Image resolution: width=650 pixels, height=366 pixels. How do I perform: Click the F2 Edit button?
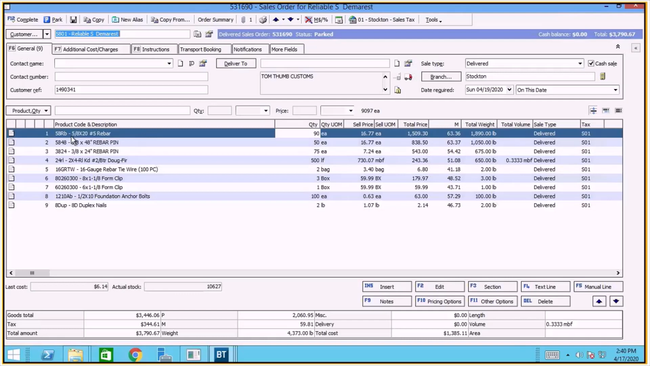[439, 286]
